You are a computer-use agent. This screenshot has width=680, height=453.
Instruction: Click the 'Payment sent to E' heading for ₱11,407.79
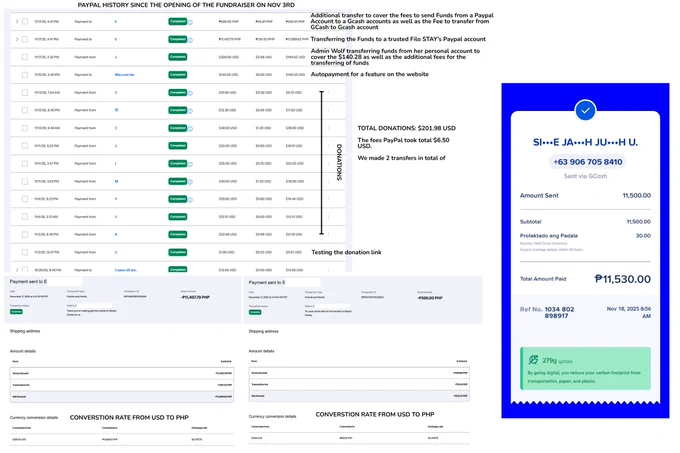point(28,281)
